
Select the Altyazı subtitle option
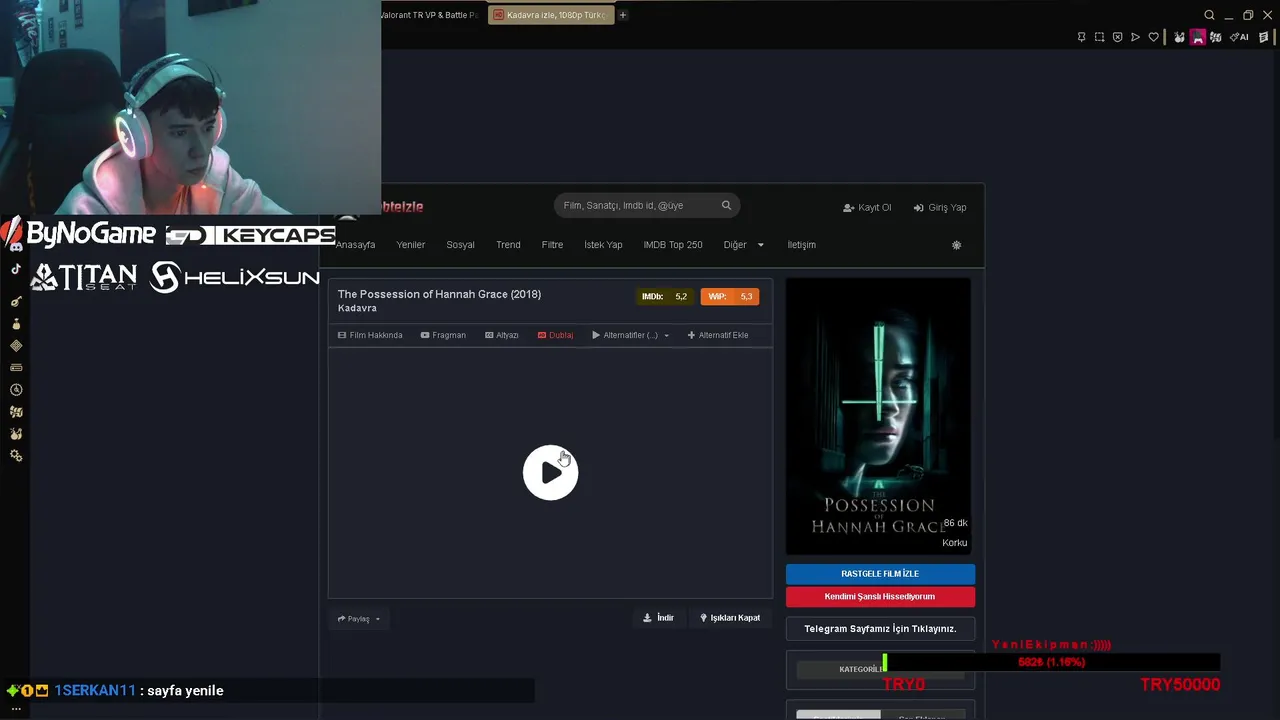[x=502, y=335]
